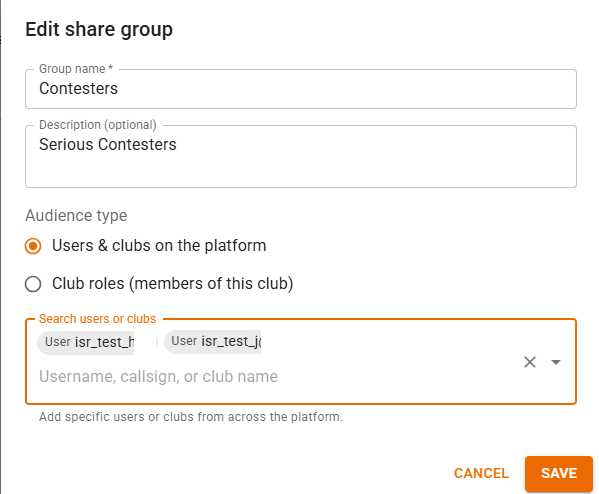The width and height of the screenshot is (599, 494).
Task: Choose the 'Users & clubs on the platform' label
Action: tap(159, 246)
